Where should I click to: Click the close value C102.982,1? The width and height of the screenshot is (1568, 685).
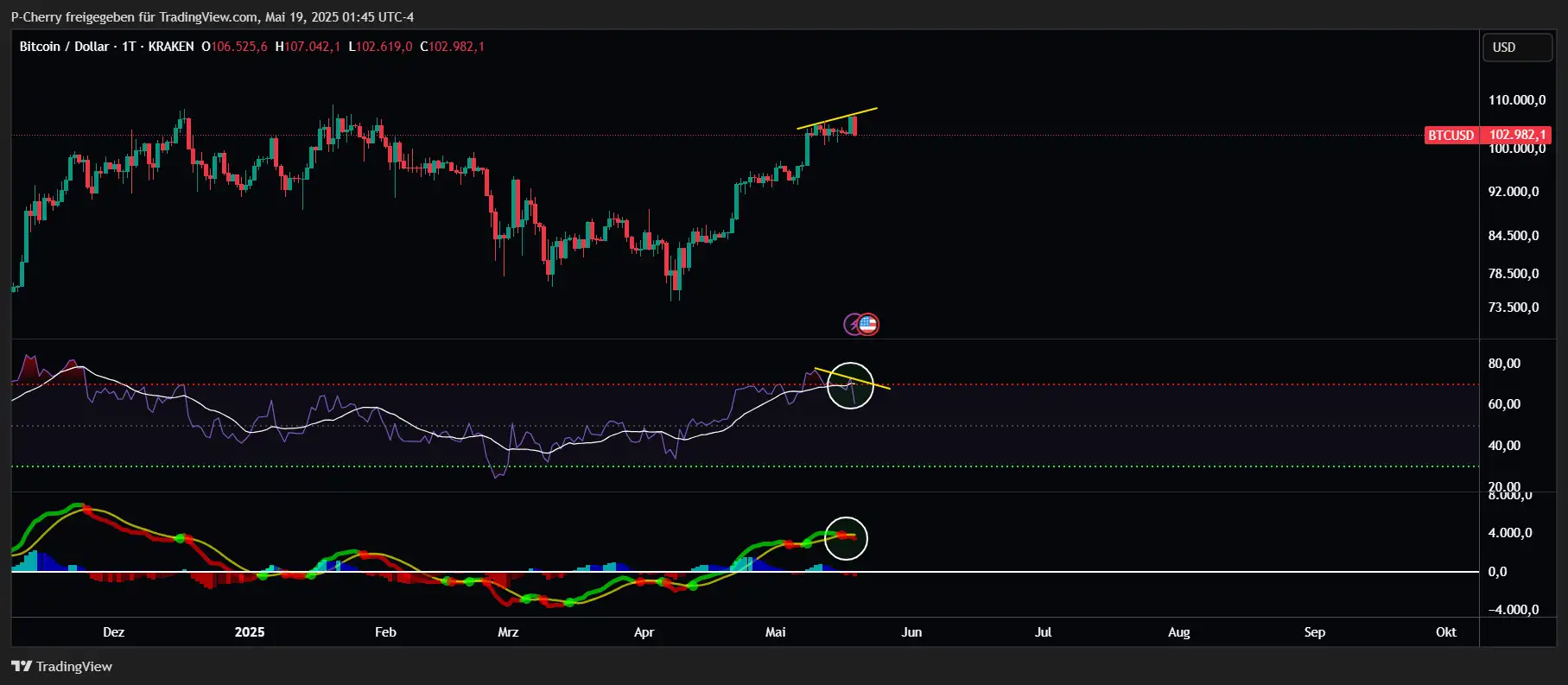click(x=452, y=47)
